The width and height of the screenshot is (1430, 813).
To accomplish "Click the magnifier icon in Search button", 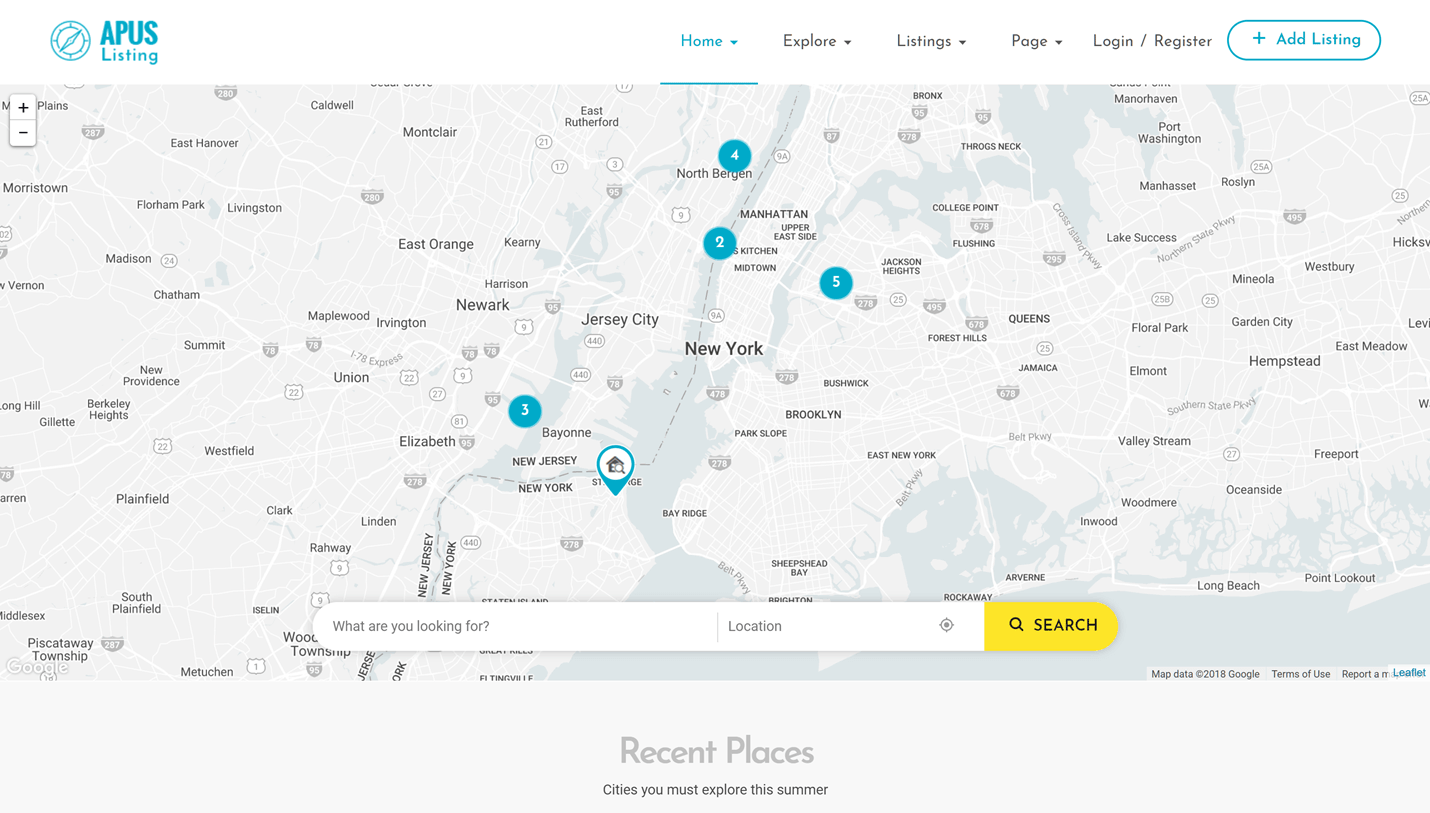I will [1016, 625].
